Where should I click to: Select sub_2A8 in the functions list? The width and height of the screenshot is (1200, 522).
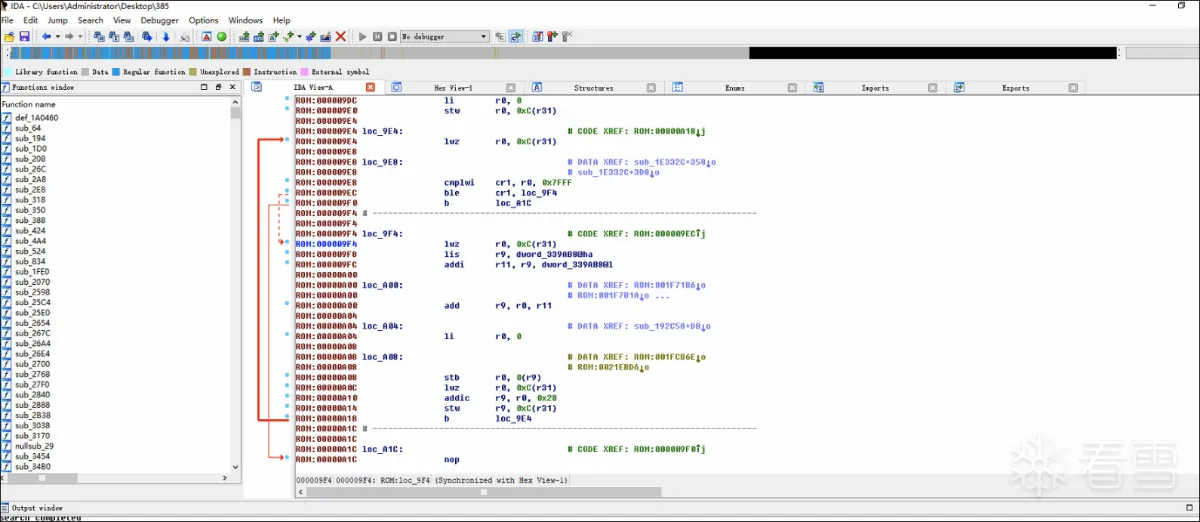(x=30, y=179)
